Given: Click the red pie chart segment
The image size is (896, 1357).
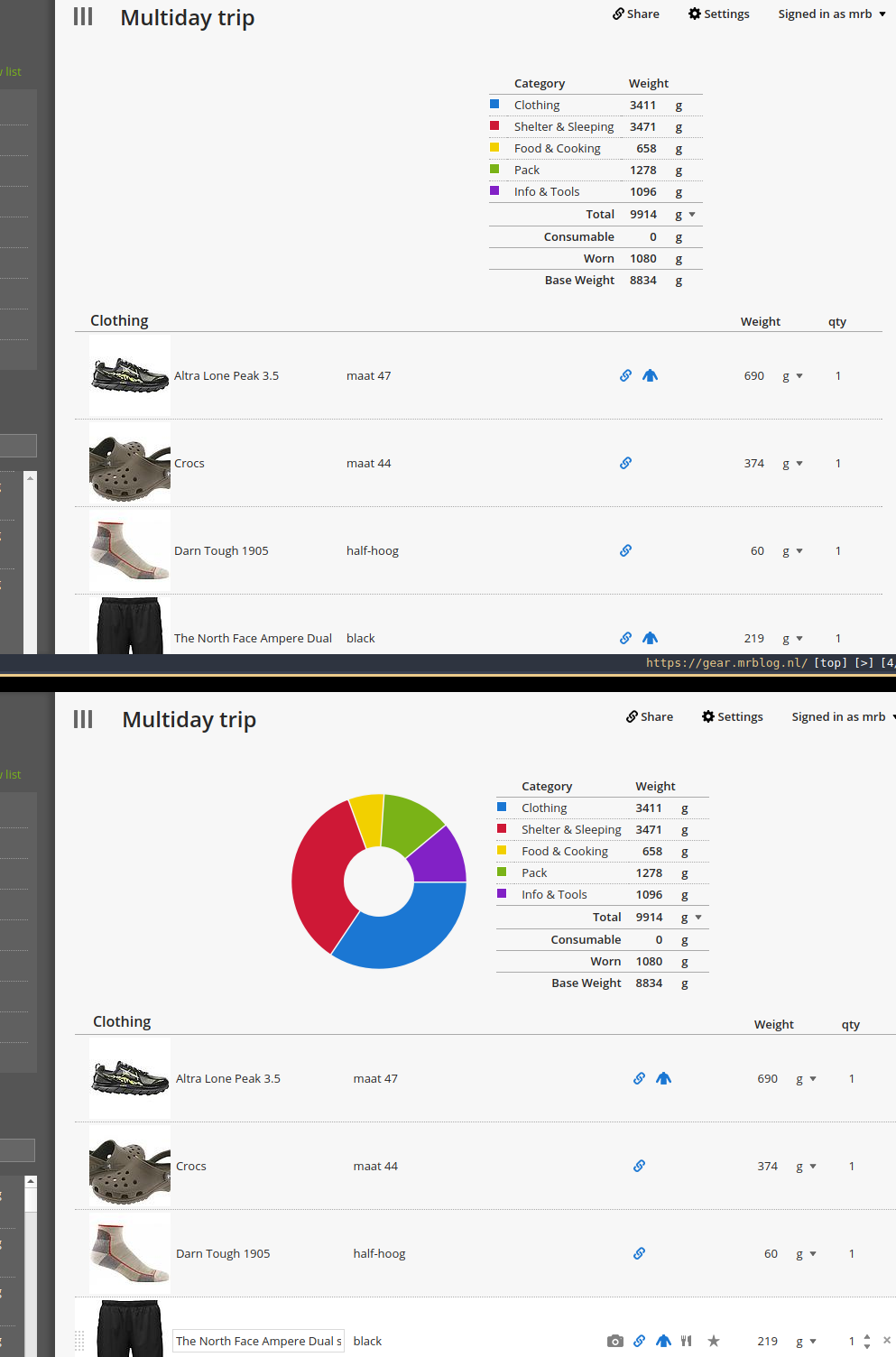Looking at the screenshot, I should point(319,875).
